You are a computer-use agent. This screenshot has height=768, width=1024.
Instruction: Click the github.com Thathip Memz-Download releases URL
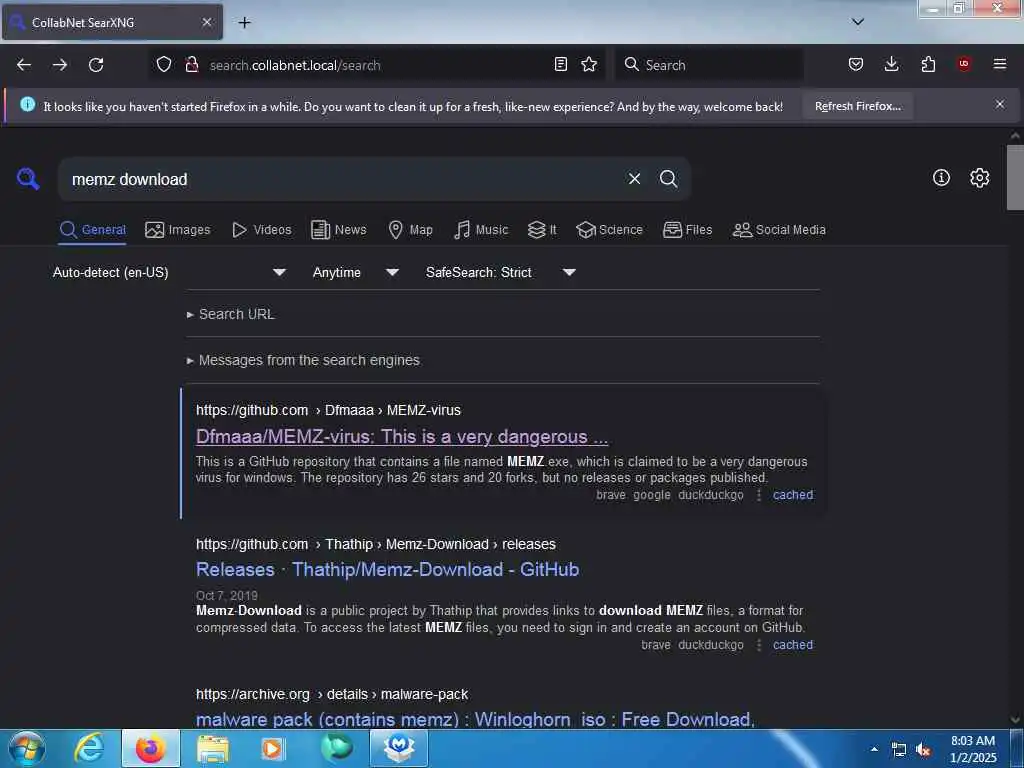pyautogui.click(x=376, y=544)
